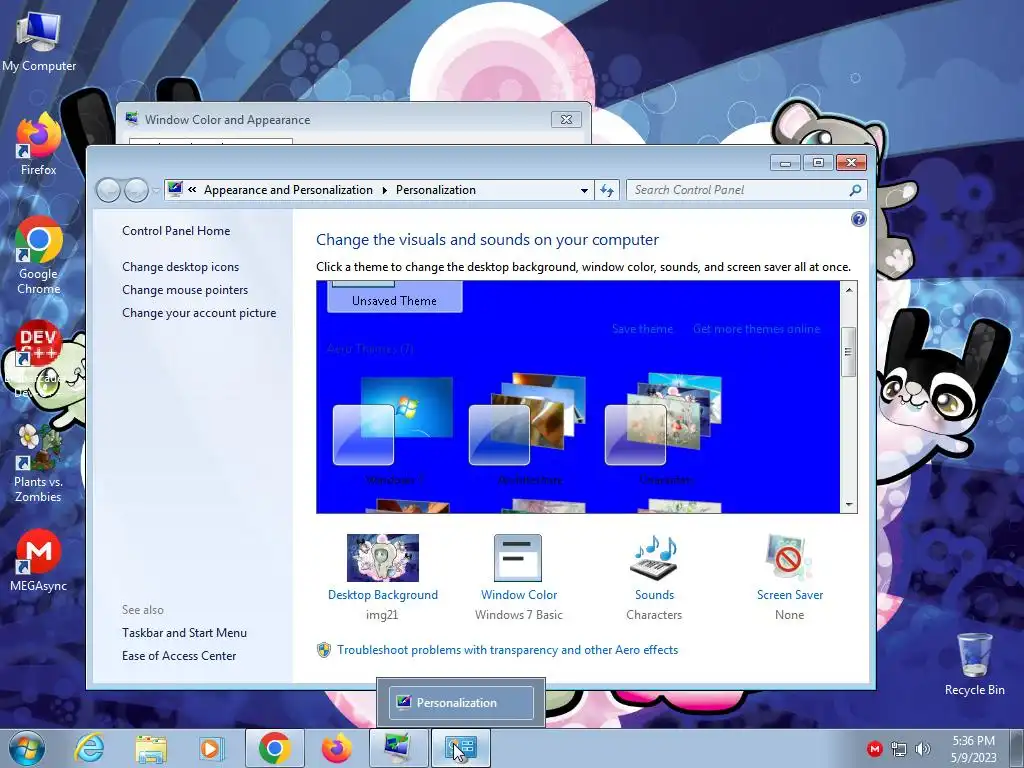The height and width of the screenshot is (768, 1024).
Task: Click the Screen Saver icon
Action: point(789,558)
